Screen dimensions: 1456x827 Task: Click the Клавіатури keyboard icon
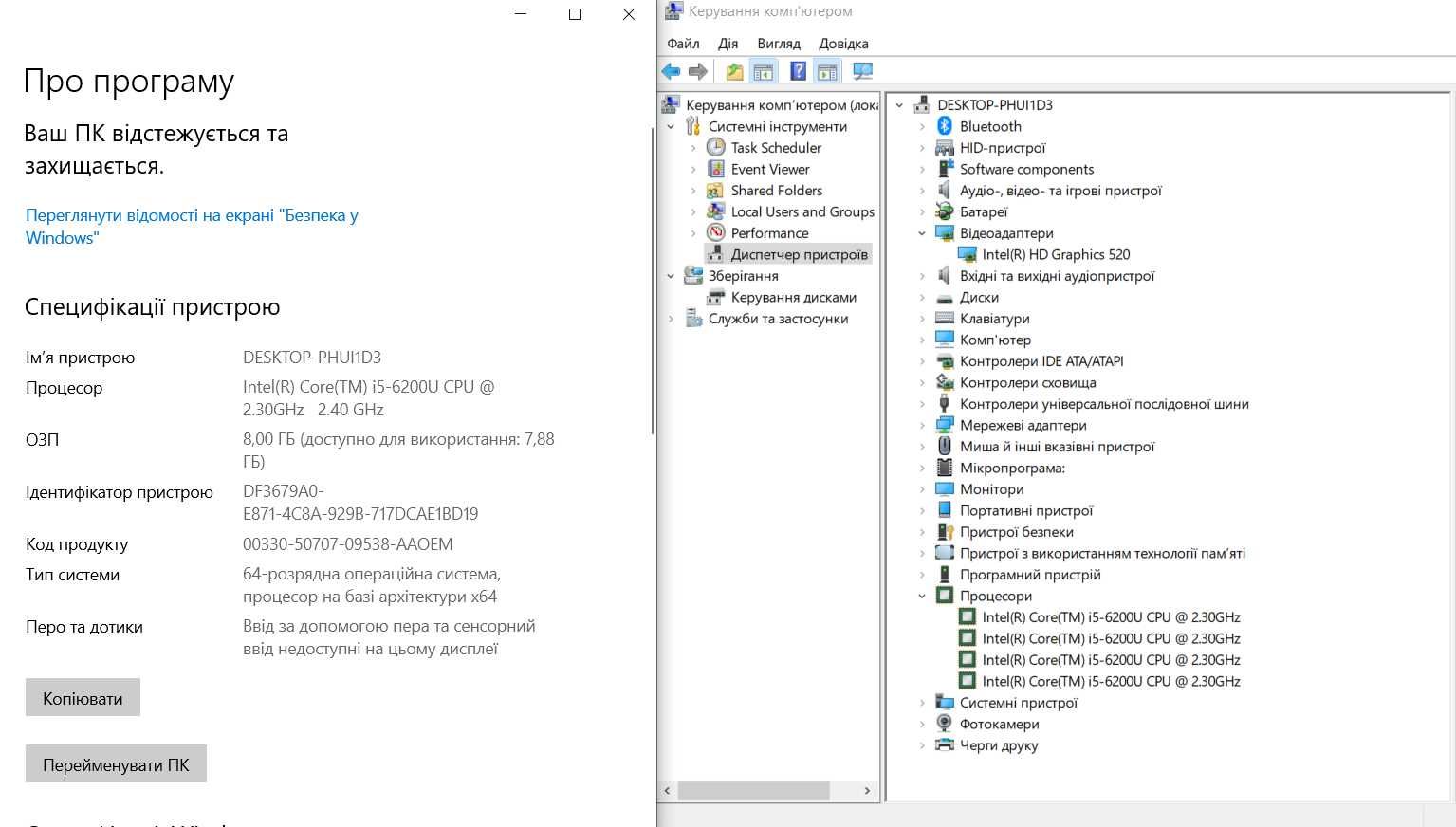tap(945, 319)
